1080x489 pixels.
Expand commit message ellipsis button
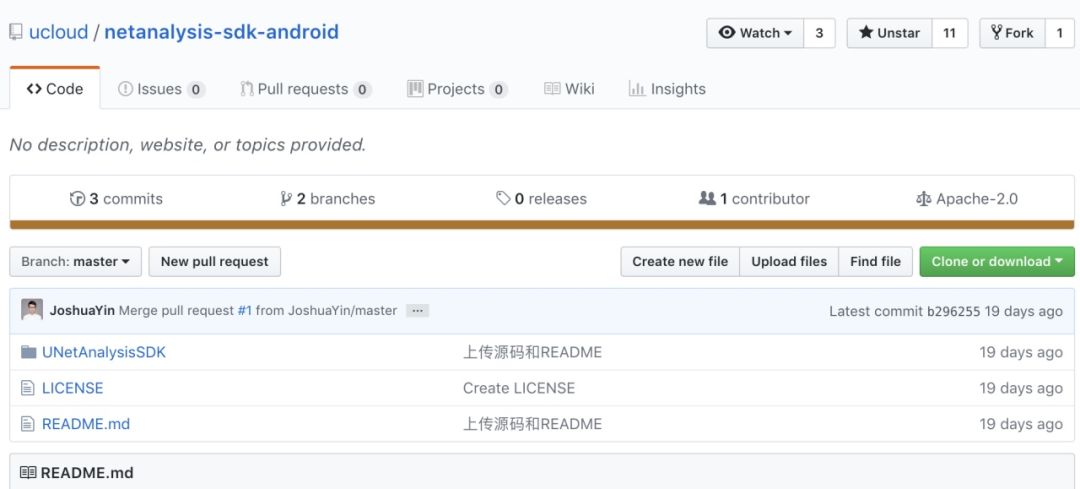[418, 311]
